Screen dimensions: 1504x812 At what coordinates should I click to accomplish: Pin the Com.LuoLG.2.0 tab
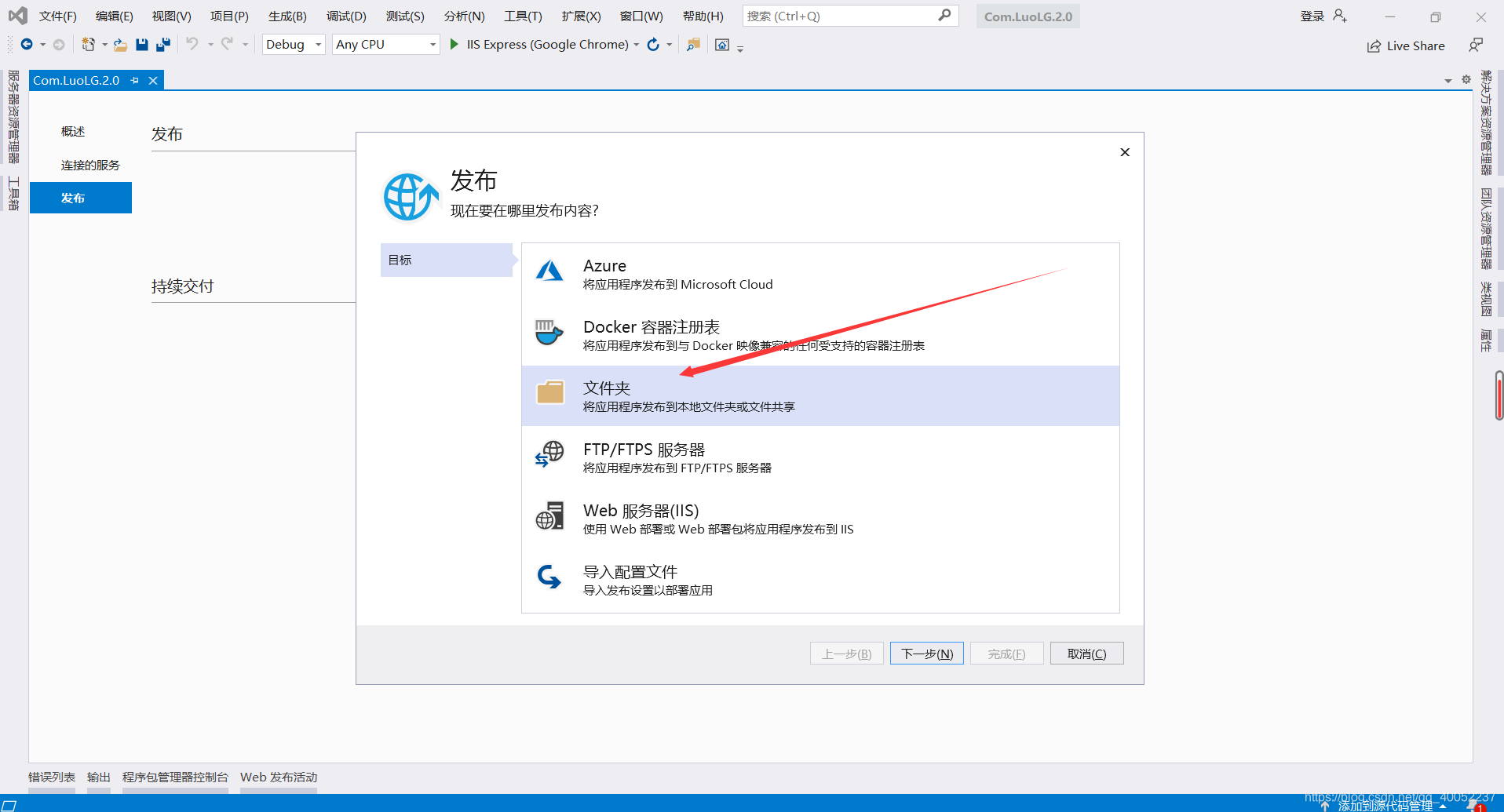[x=135, y=81]
